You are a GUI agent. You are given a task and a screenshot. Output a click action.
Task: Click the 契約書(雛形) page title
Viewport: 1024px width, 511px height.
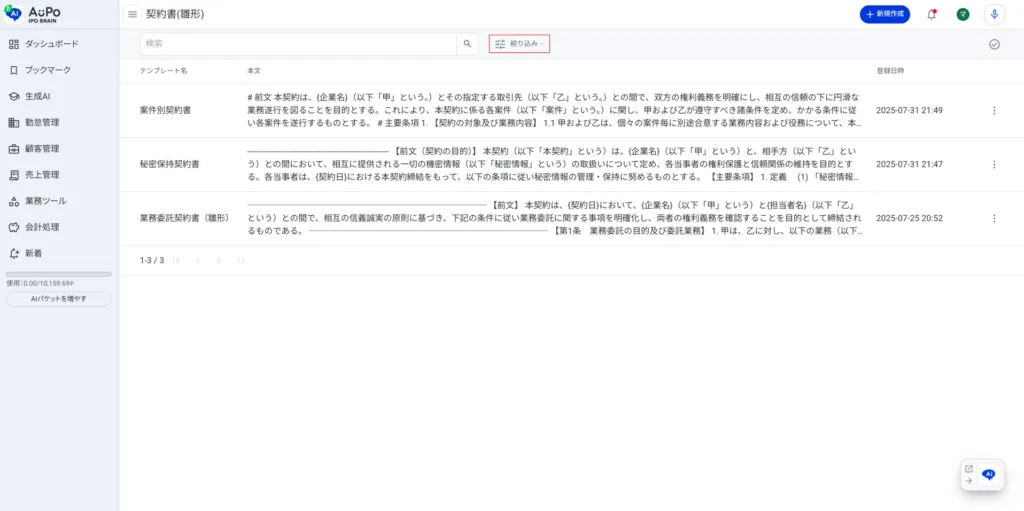175,14
